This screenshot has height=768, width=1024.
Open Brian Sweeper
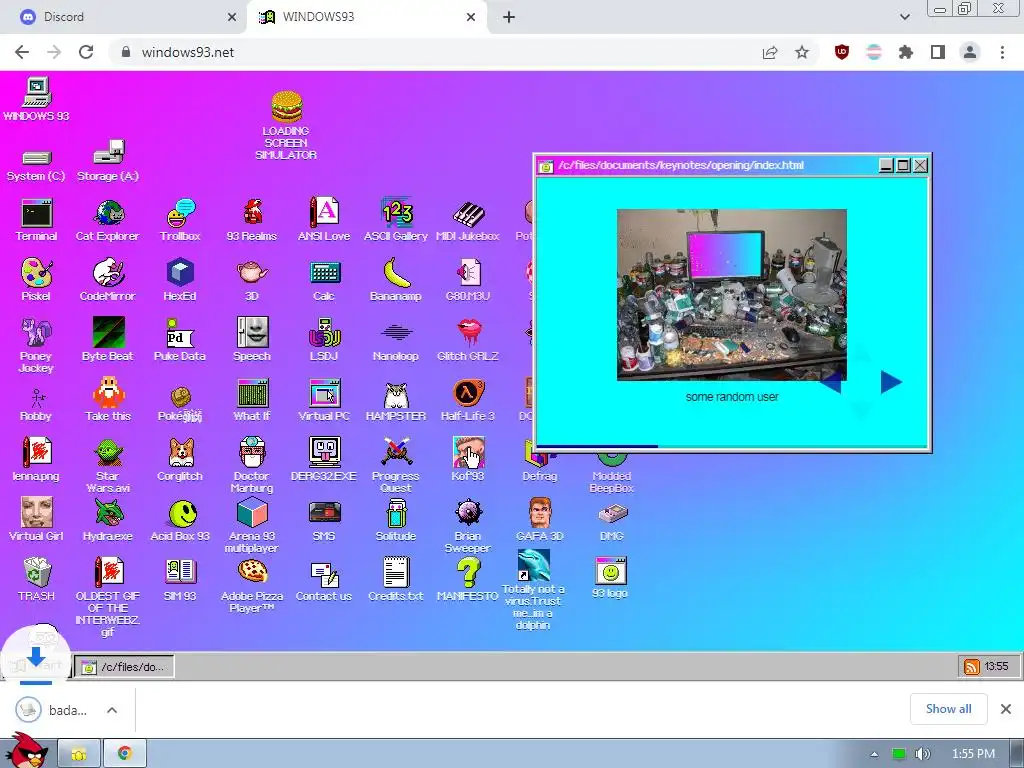[468, 513]
